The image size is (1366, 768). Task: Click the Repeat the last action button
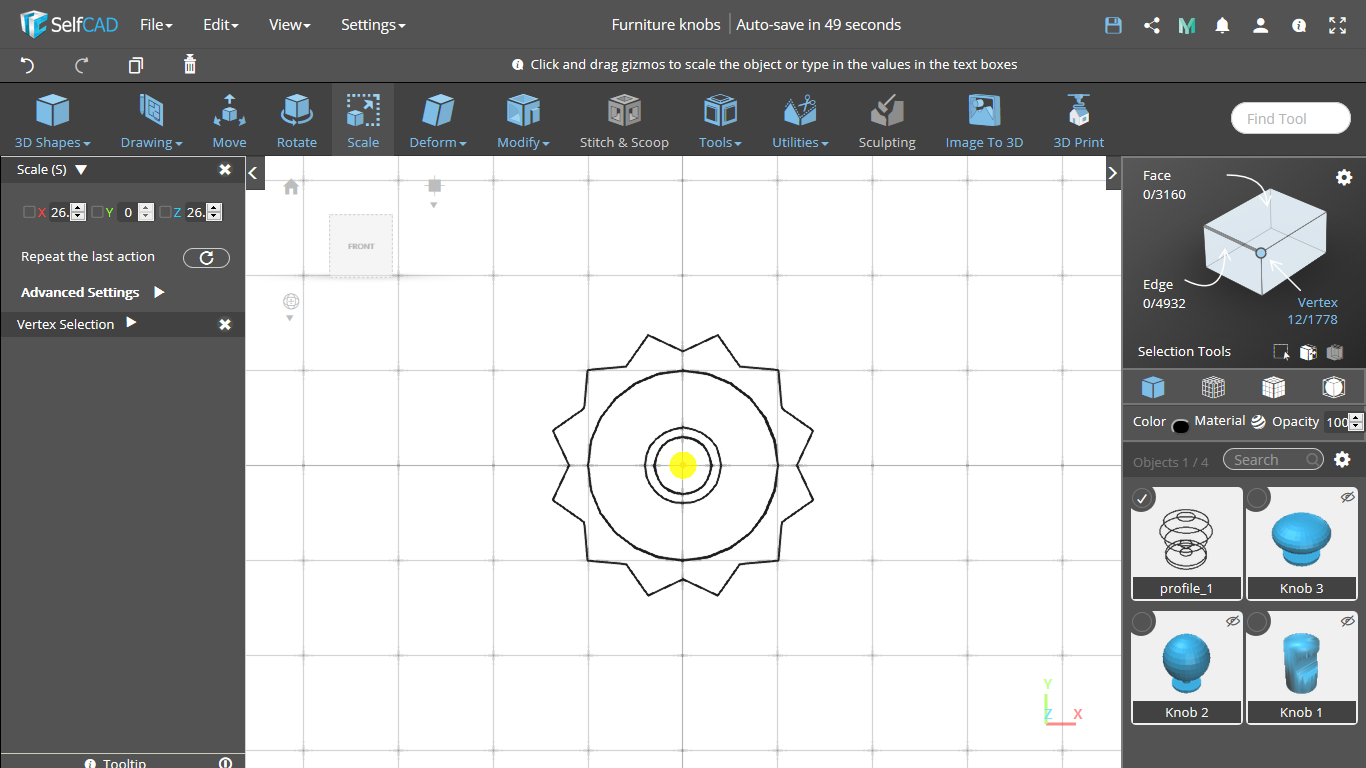206,258
